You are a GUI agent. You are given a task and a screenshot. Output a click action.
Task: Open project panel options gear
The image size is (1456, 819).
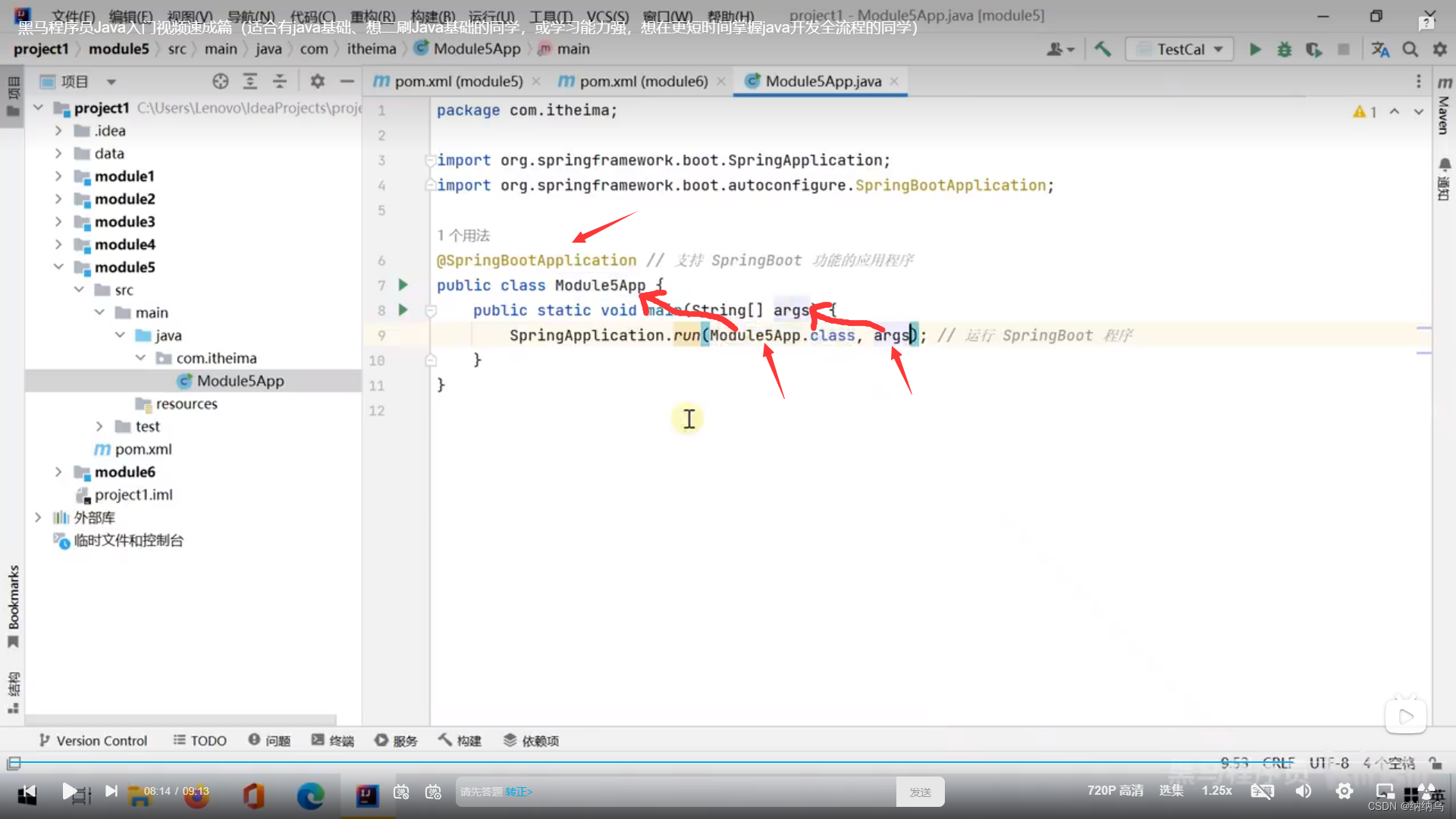317,81
